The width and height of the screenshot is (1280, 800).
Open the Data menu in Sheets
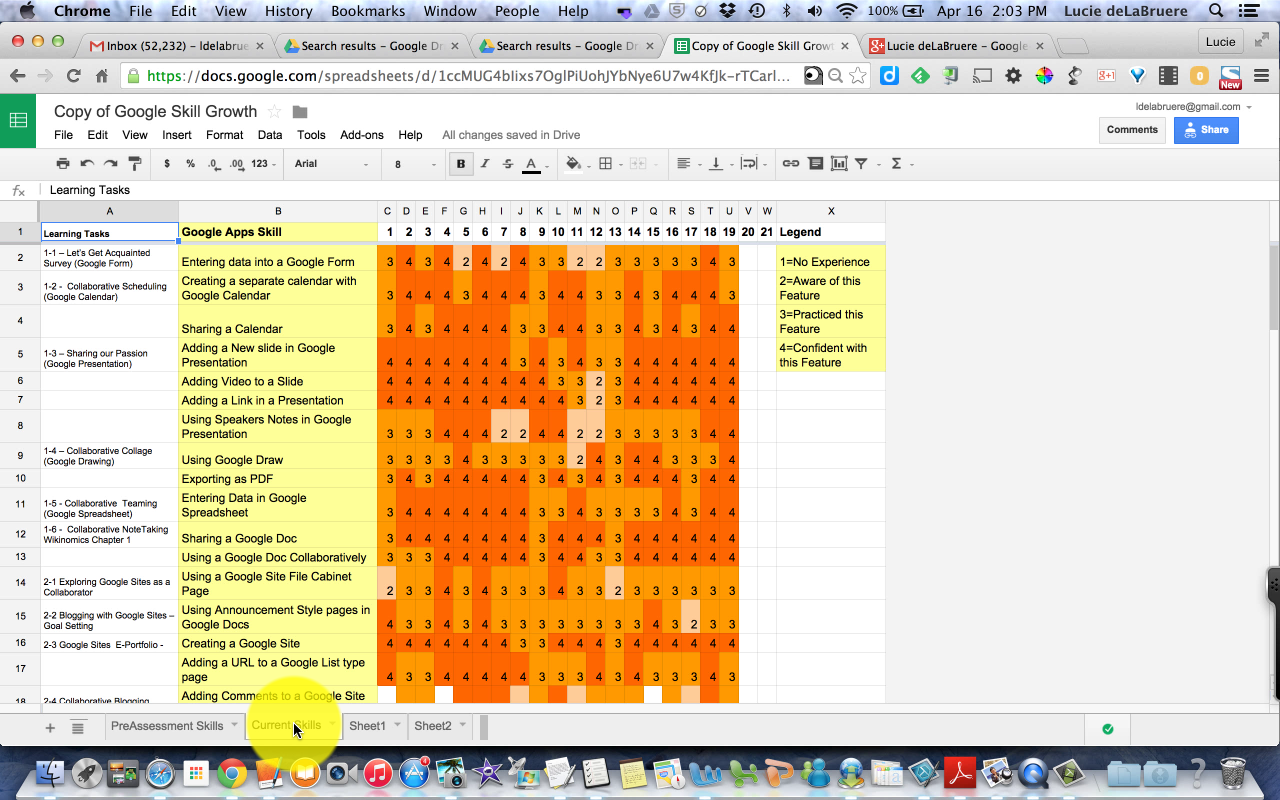coord(270,135)
